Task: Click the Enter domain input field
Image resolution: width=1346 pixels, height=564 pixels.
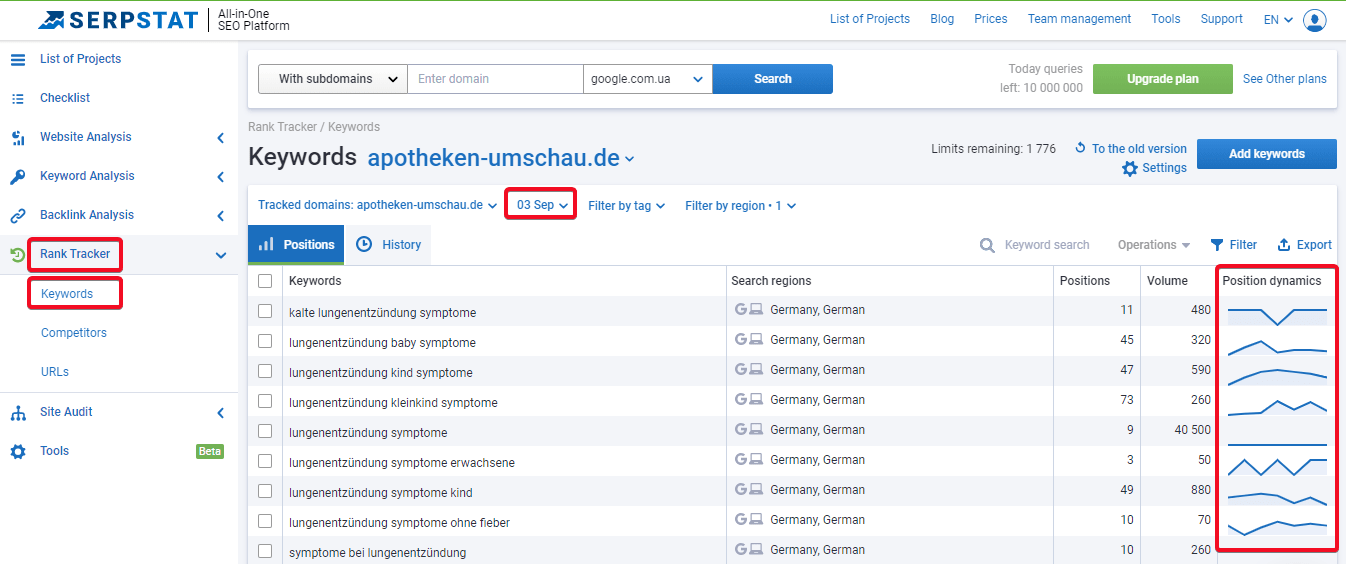Action: [x=495, y=79]
